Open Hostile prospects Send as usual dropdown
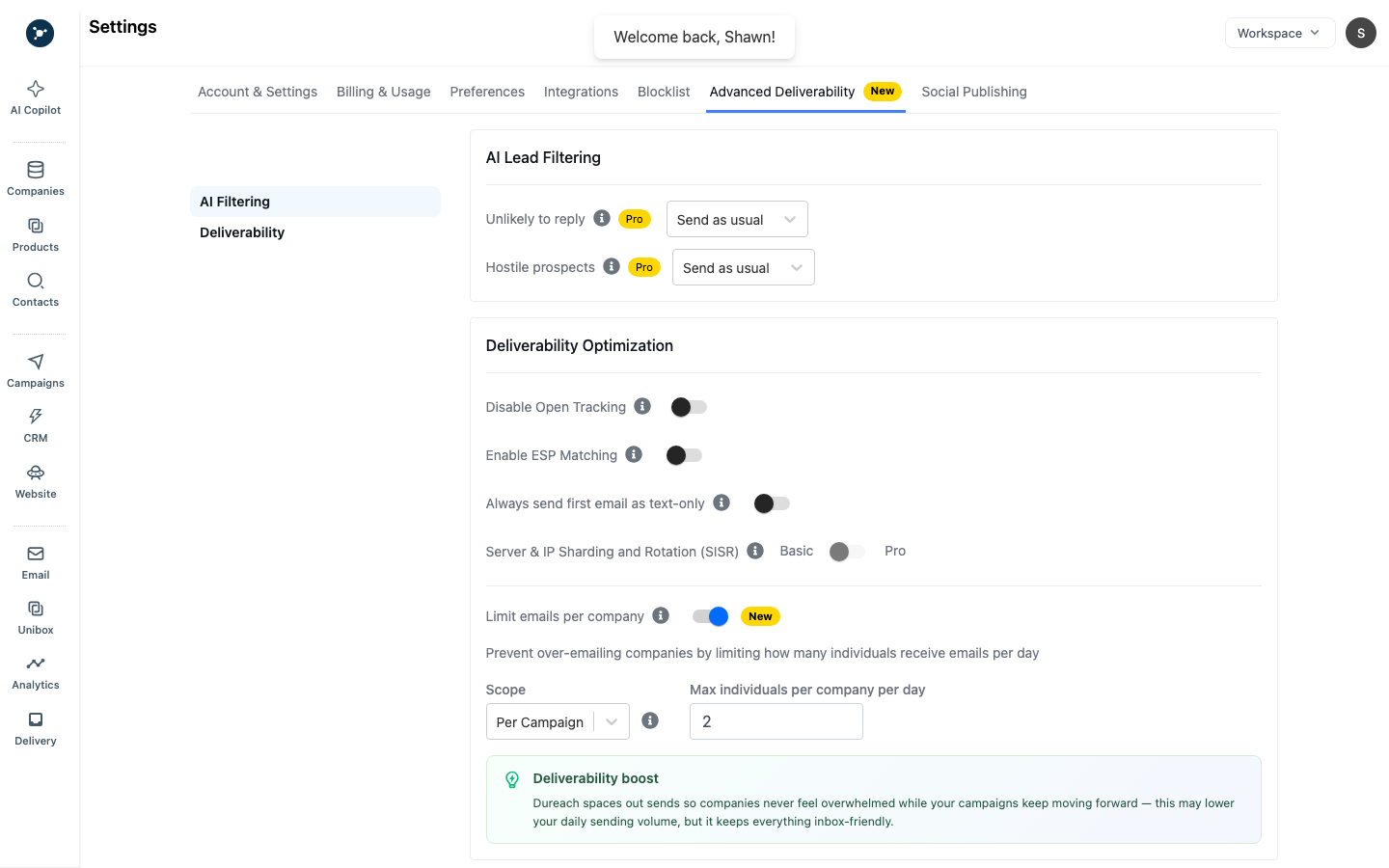1389x868 pixels. click(x=744, y=267)
